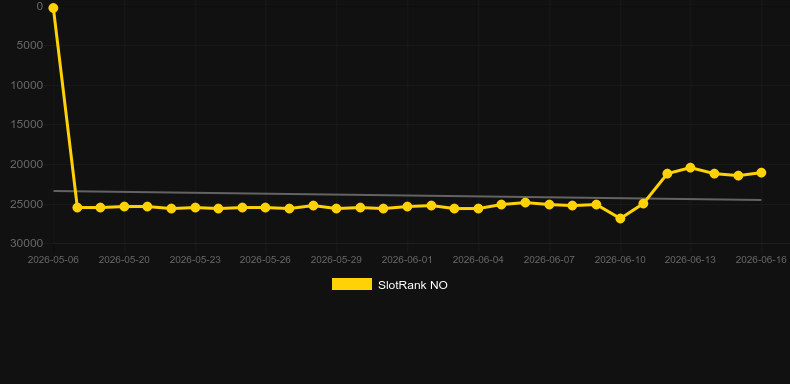The width and height of the screenshot is (790, 384).
Task: Click the y-axis value 15000
Action: click(27, 124)
